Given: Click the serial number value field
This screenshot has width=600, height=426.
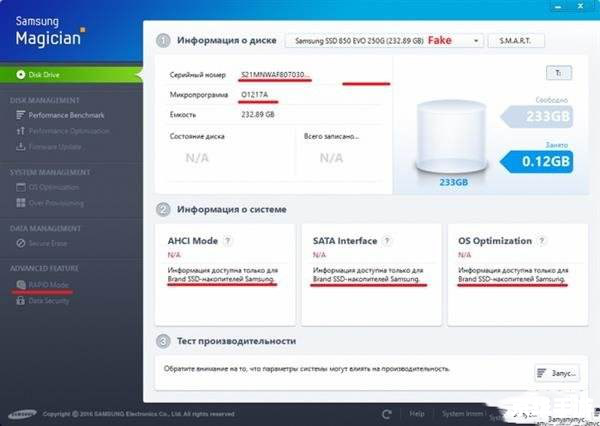Looking at the screenshot, I should coord(275,75).
